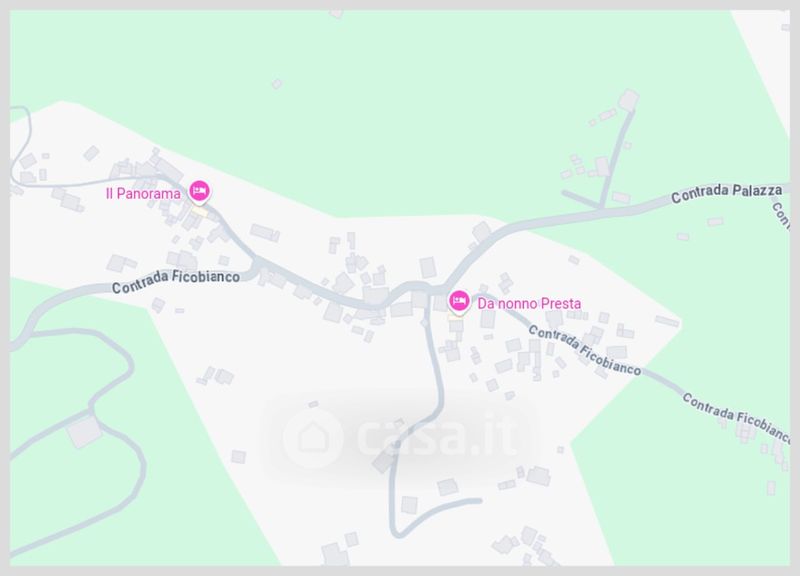The height and width of the screenshot is (576, 800).
Task: Click the junction where Contrada Ficobianco meets the Il Panorama road
Action: [x=257, y=265]
